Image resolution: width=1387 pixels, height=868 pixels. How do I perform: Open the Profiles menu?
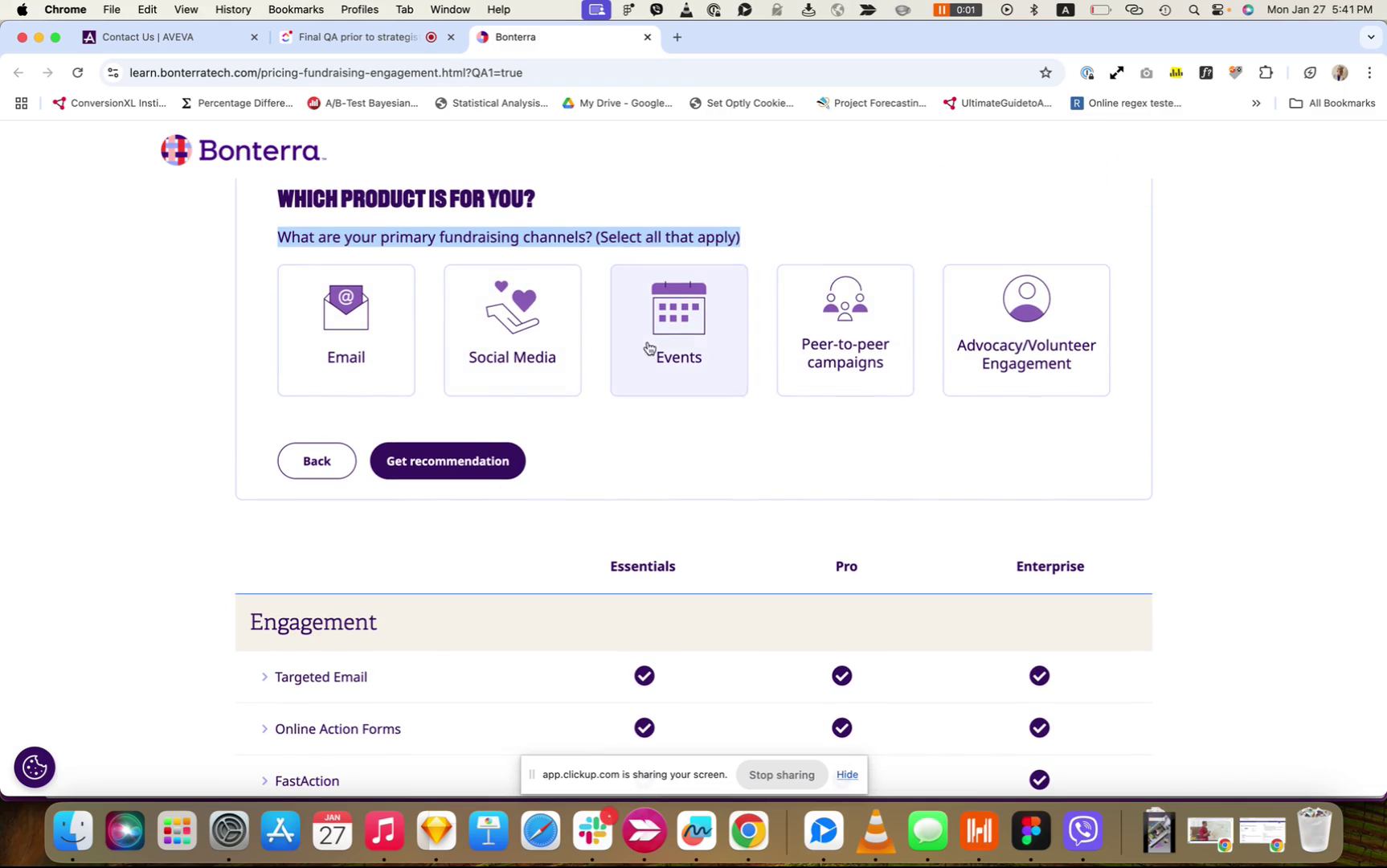359,10
